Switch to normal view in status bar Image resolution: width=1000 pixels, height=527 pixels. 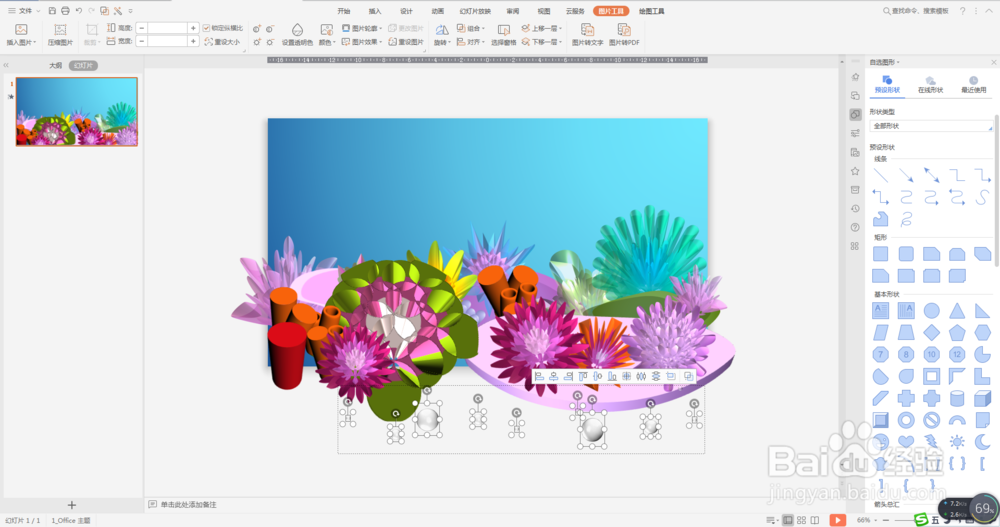(x=788, y=520)
